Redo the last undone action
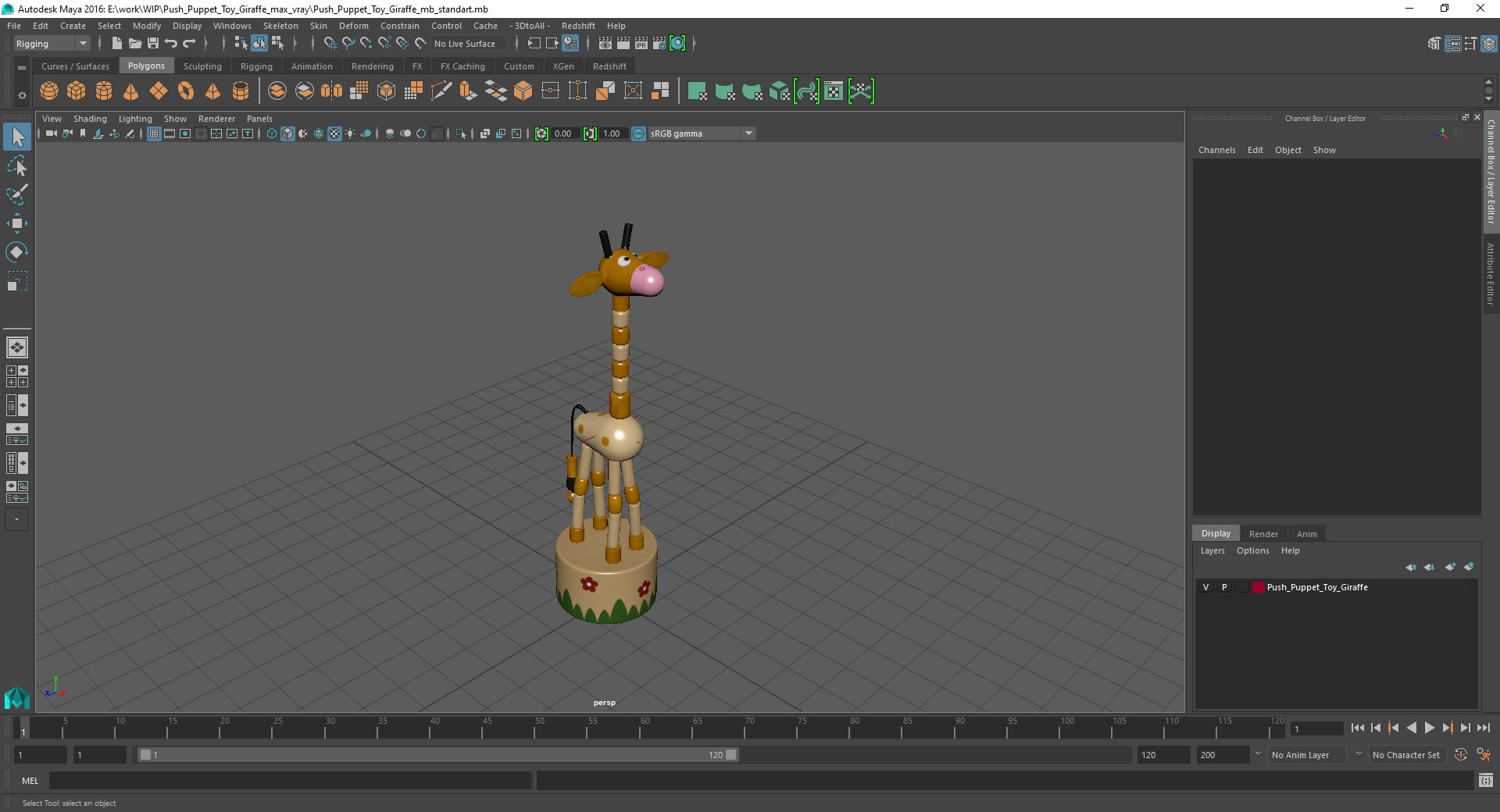Image resolution: width=1500 pixels, height=812 pixels. (189, 44)
